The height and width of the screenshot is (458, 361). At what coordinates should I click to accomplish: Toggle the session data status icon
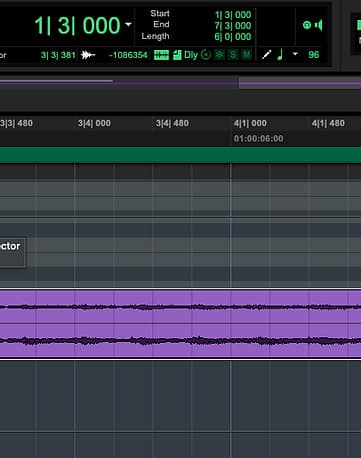click(177, 55)
